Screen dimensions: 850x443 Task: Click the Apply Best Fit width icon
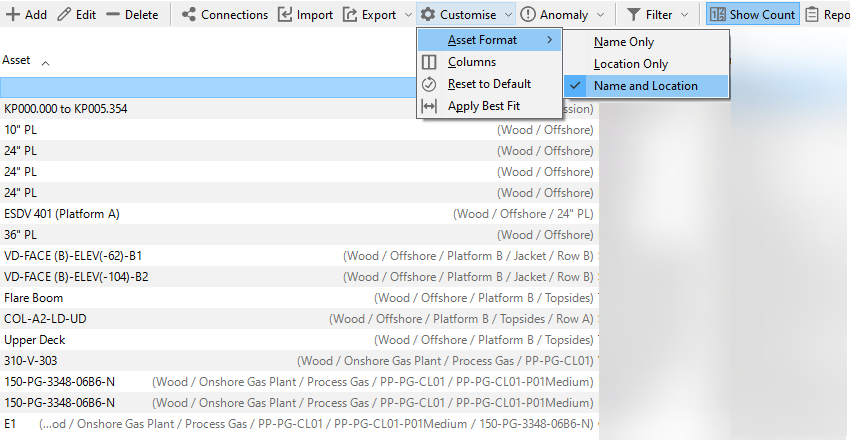(x=429, y=106)
